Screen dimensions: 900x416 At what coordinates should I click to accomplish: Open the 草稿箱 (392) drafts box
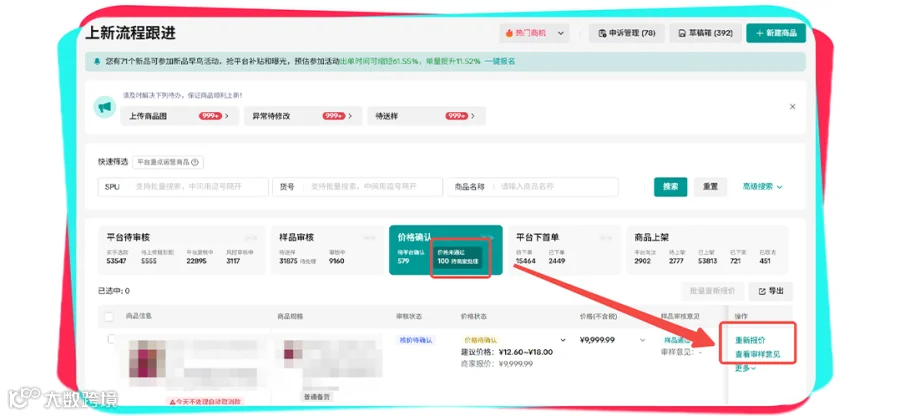705,33
